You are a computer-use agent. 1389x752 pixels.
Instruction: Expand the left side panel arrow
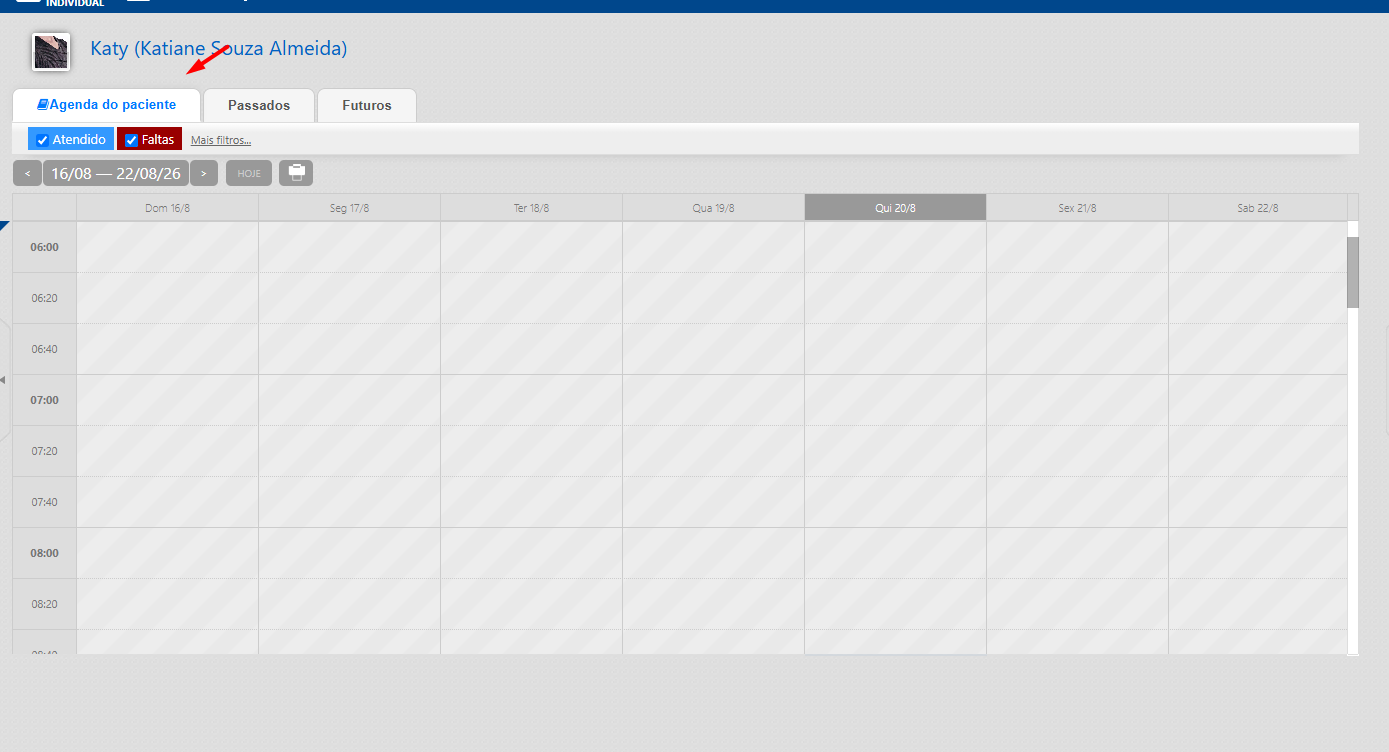click(3, 380)
